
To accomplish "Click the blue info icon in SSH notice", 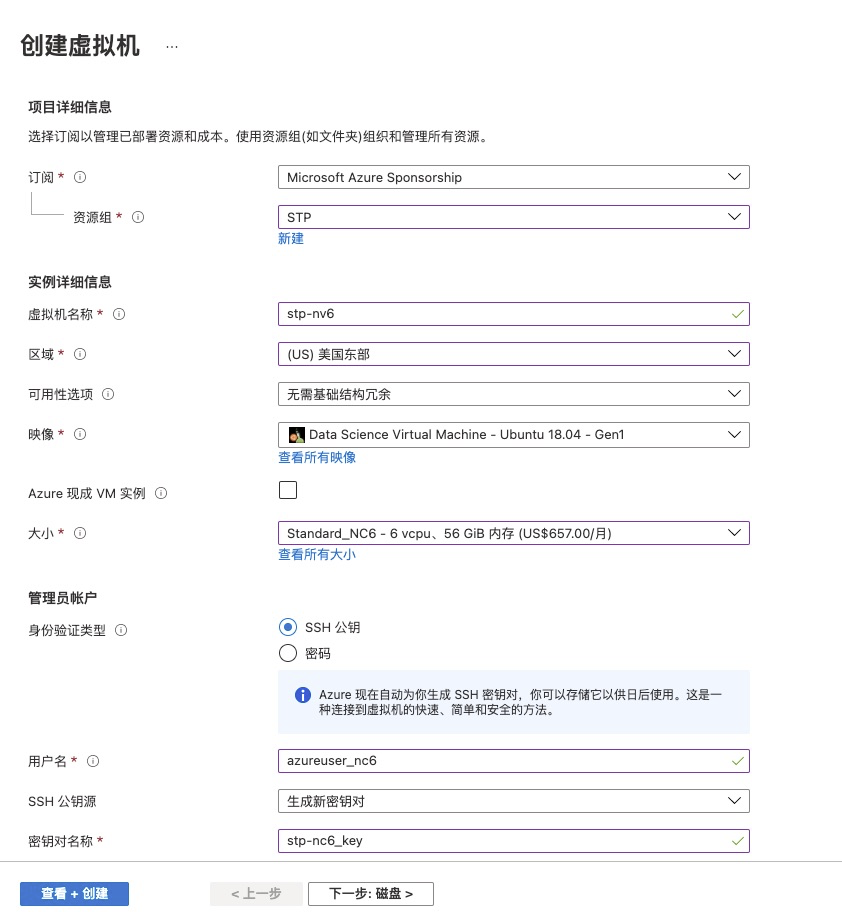I will coord(303,695).
